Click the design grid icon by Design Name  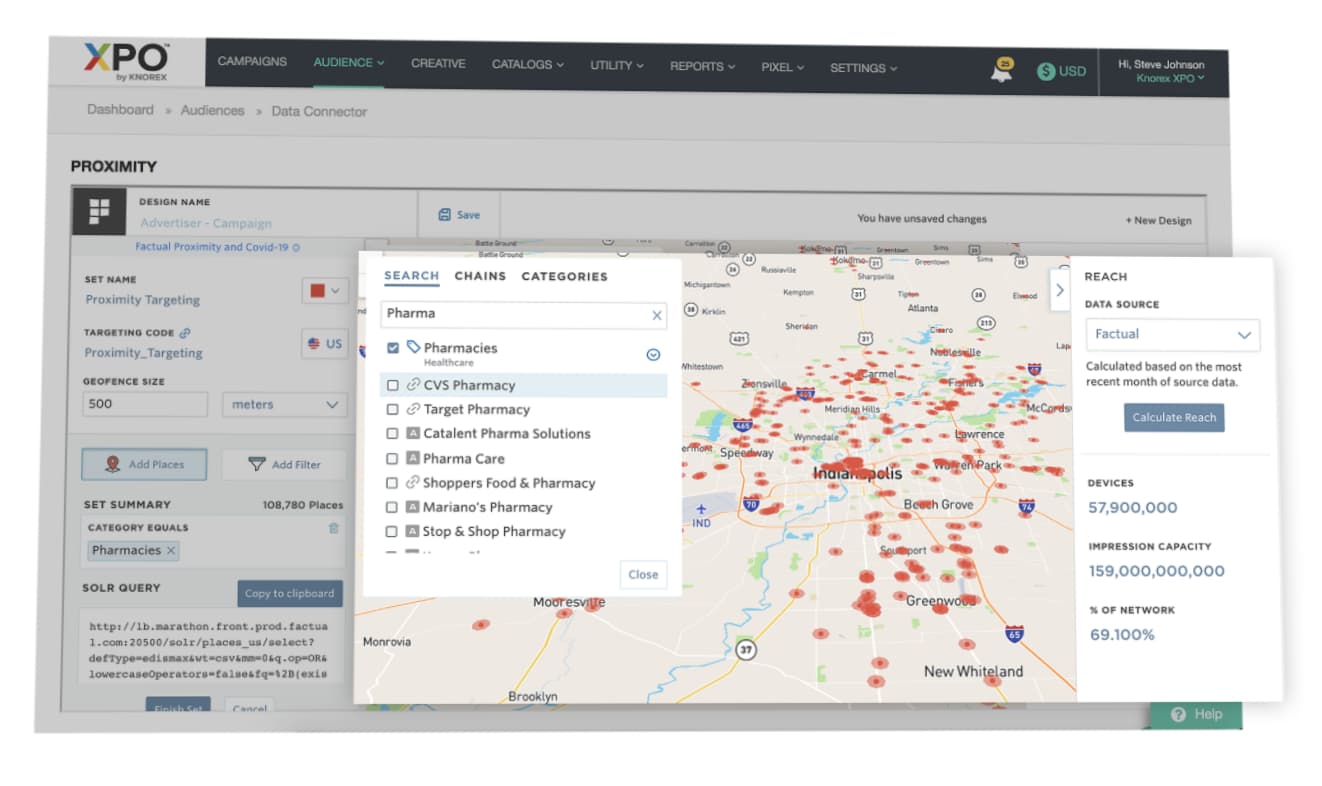[99, 211]
